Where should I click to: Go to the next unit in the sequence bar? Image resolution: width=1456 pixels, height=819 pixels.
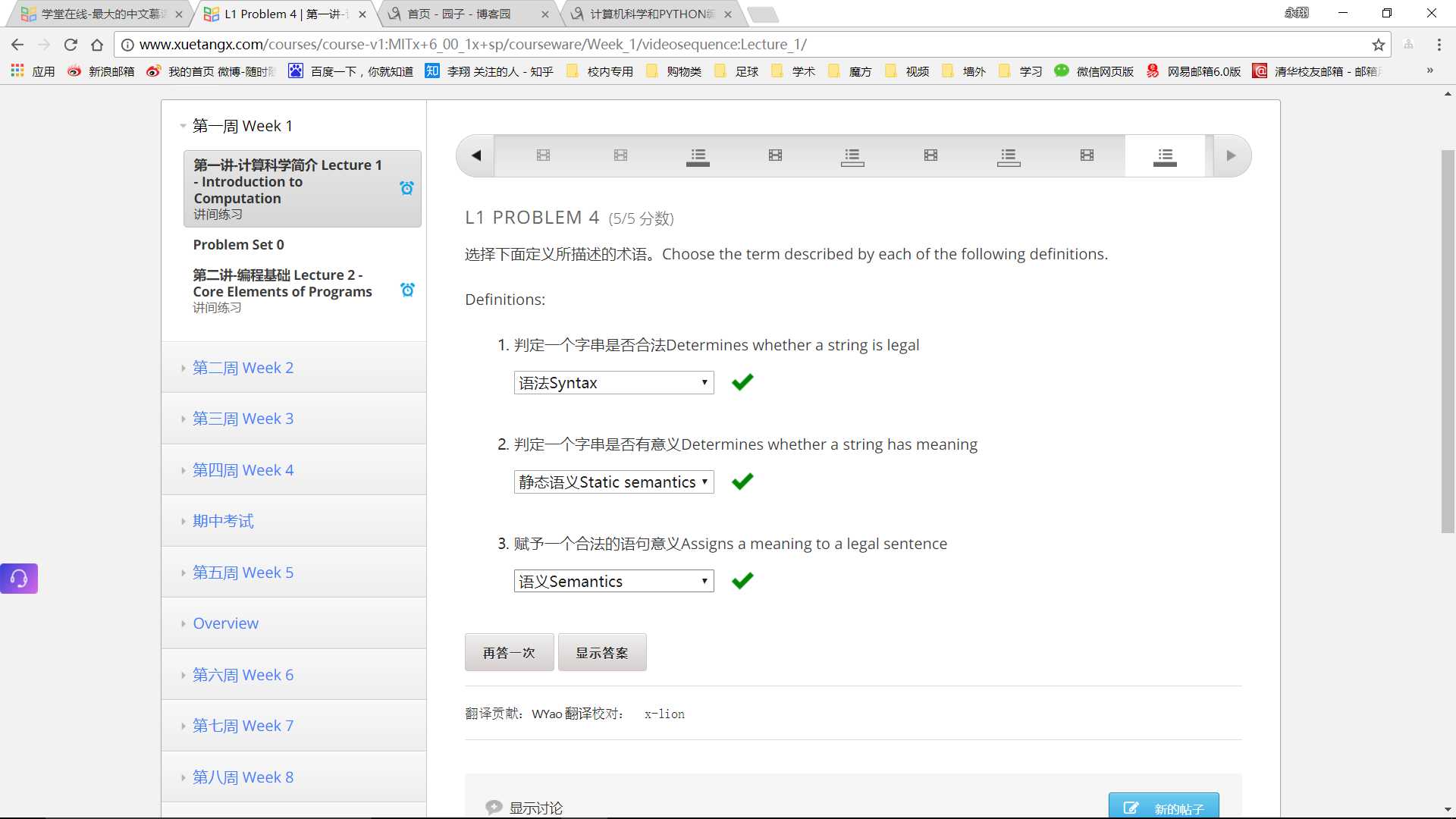[x=1231, y=155]
